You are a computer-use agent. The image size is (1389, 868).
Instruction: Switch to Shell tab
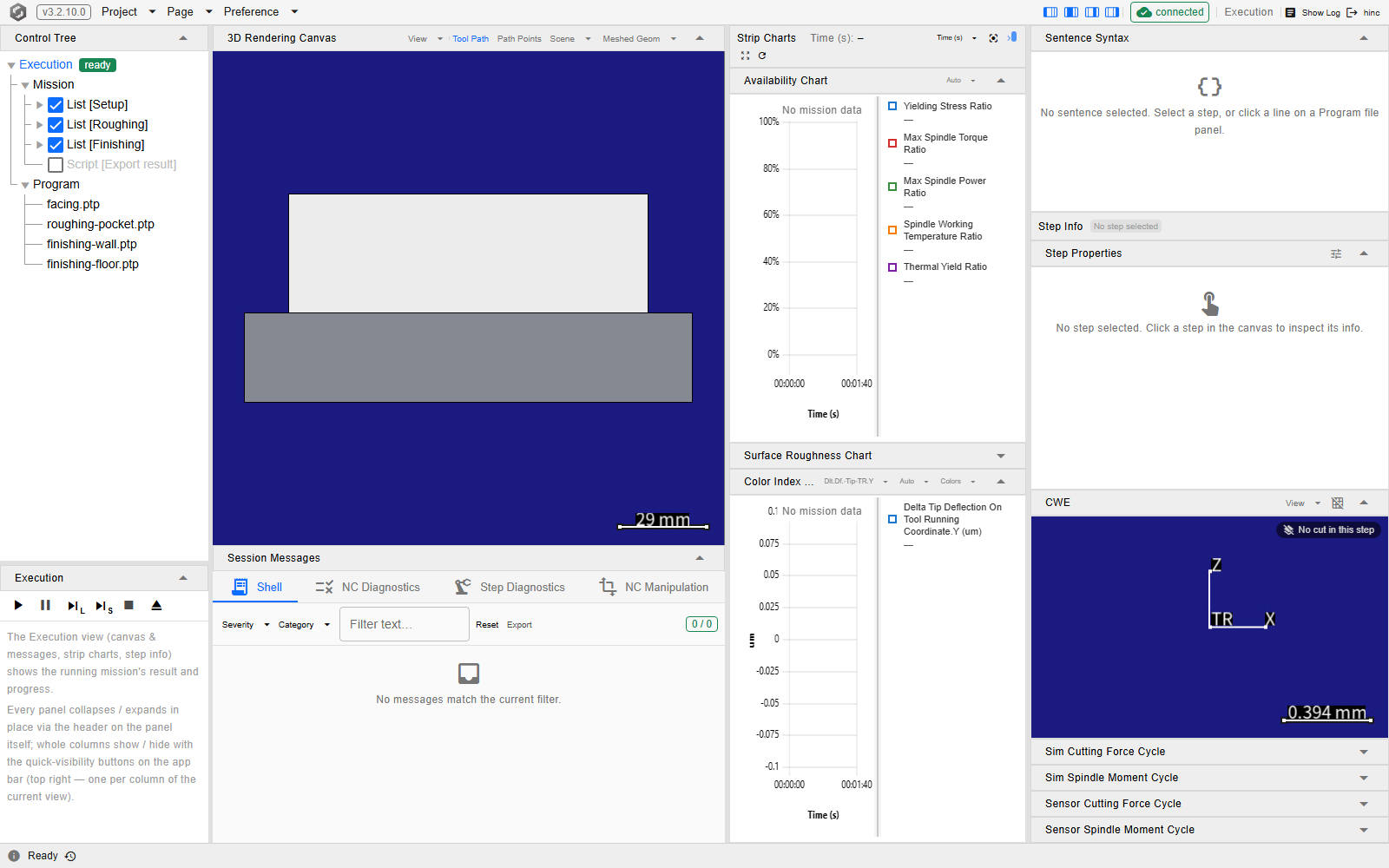(256, 588)
